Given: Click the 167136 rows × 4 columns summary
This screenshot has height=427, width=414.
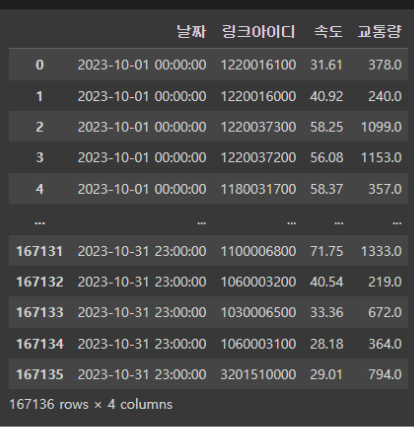Looking at the screenshot, I should click(x=91, y=404).
